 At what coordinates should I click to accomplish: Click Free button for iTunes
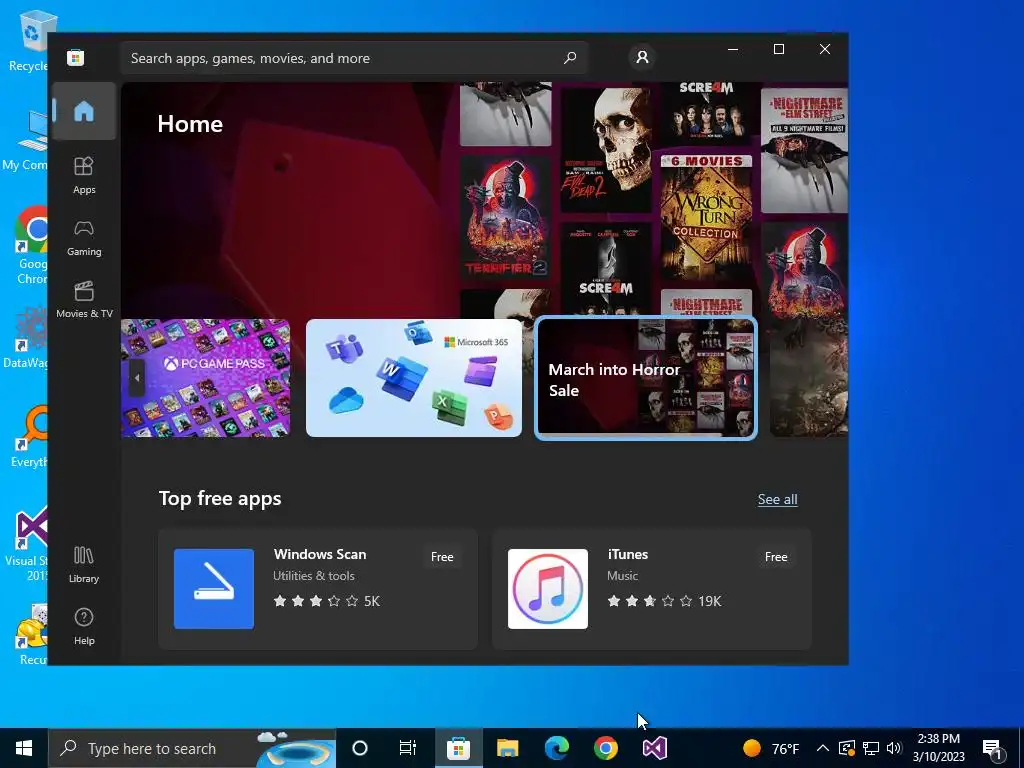point(776,557)
